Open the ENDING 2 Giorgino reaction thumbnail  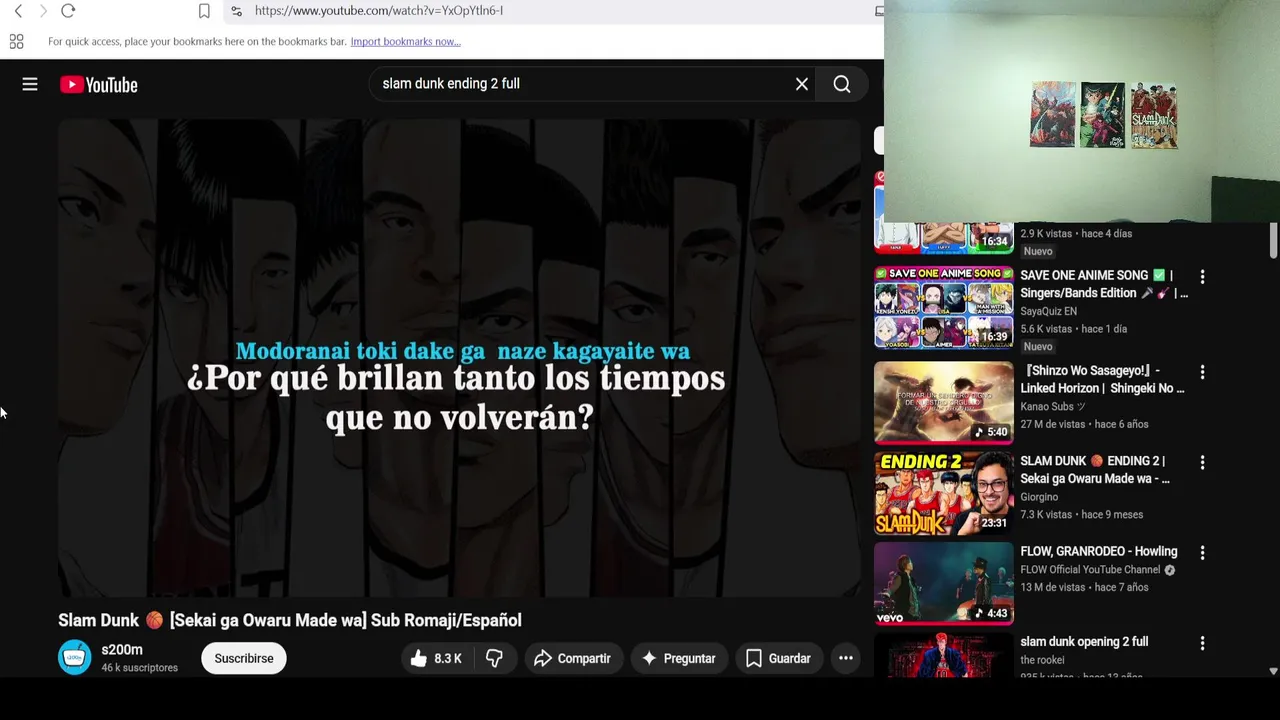pos(944,494)
